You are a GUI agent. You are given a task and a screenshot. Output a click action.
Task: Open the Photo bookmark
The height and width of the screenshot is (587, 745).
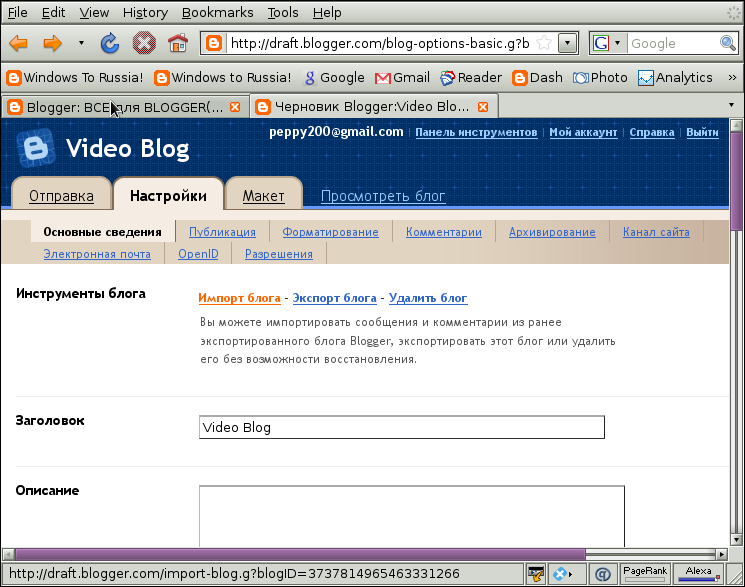600,77
